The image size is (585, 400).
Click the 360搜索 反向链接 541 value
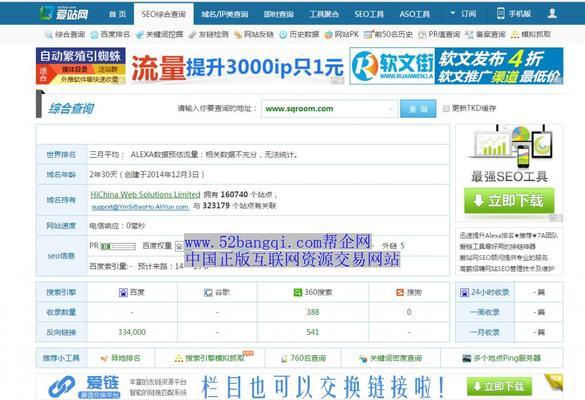(x=313, y=332)
